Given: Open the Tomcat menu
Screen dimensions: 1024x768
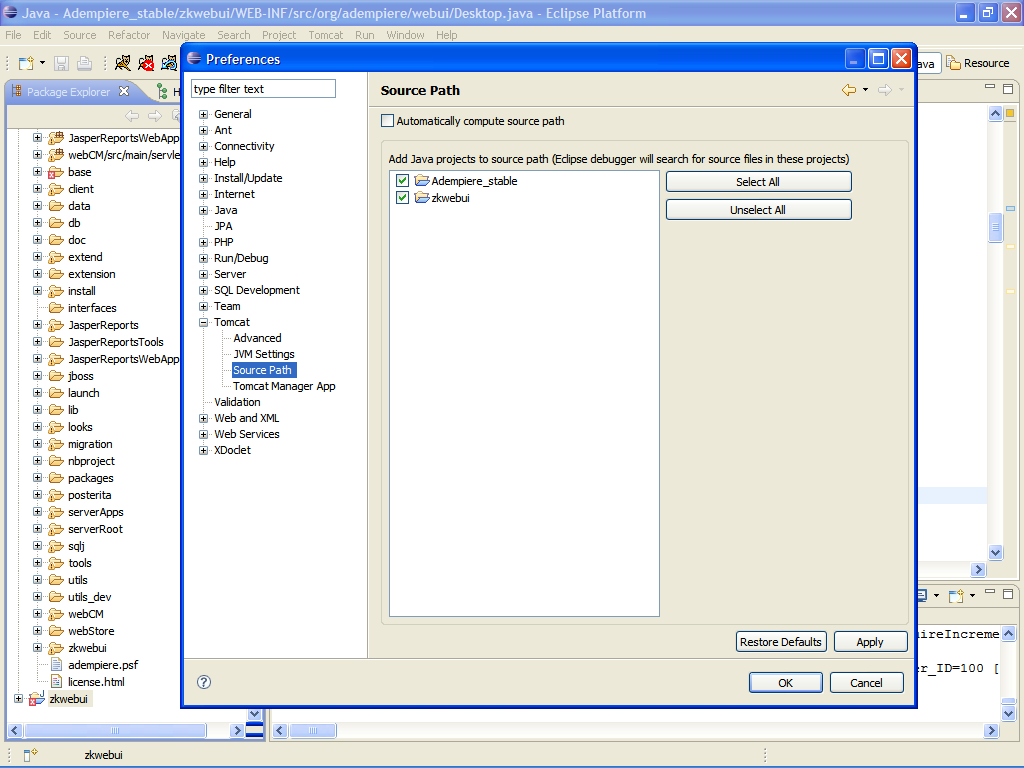Looking at the screenshot, I should [325, 35].
